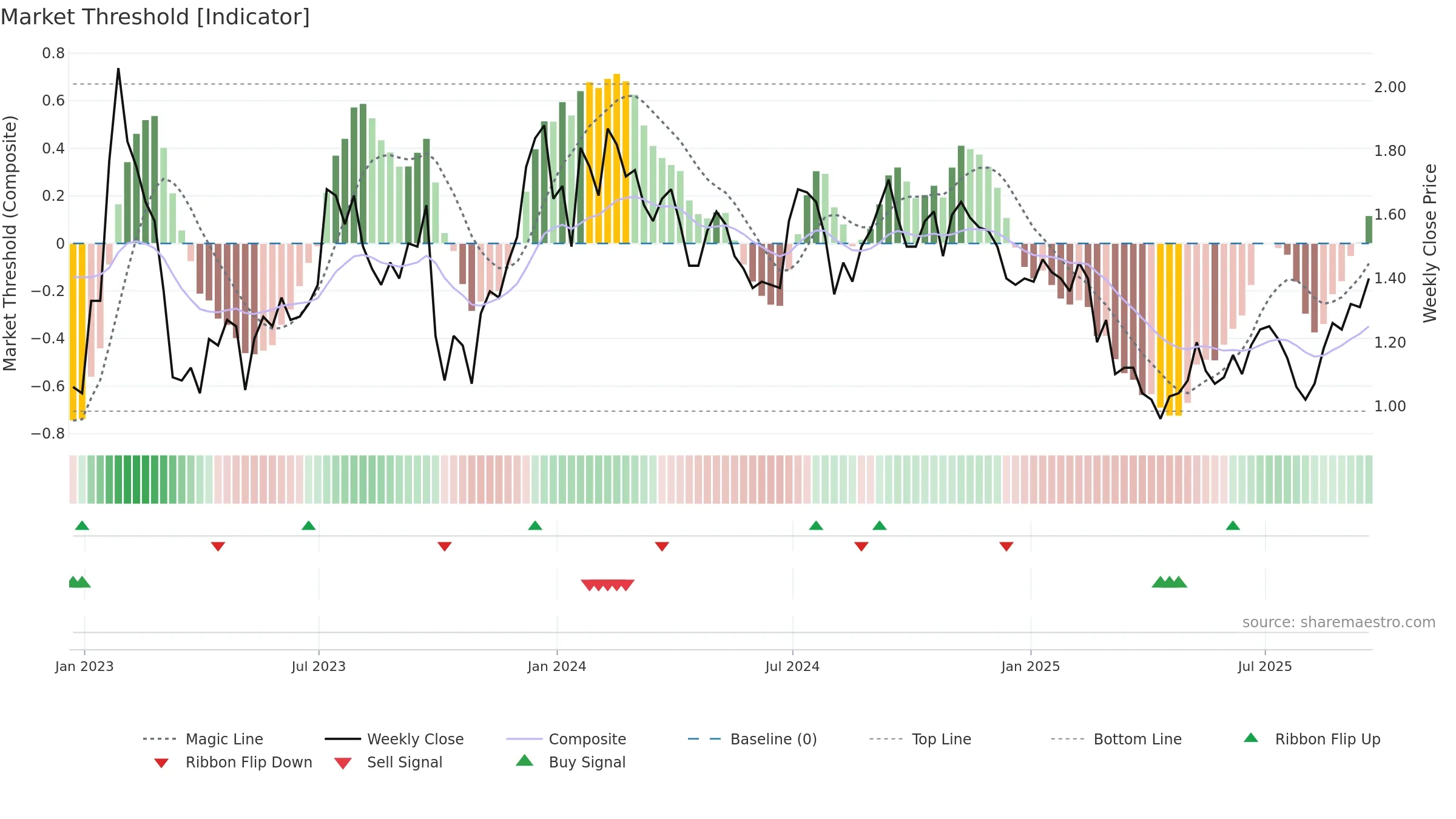Click the red triangle icon beside Sell Signal
The width and height of the screenshot is (1456, 819).
[x=343, y=763]
